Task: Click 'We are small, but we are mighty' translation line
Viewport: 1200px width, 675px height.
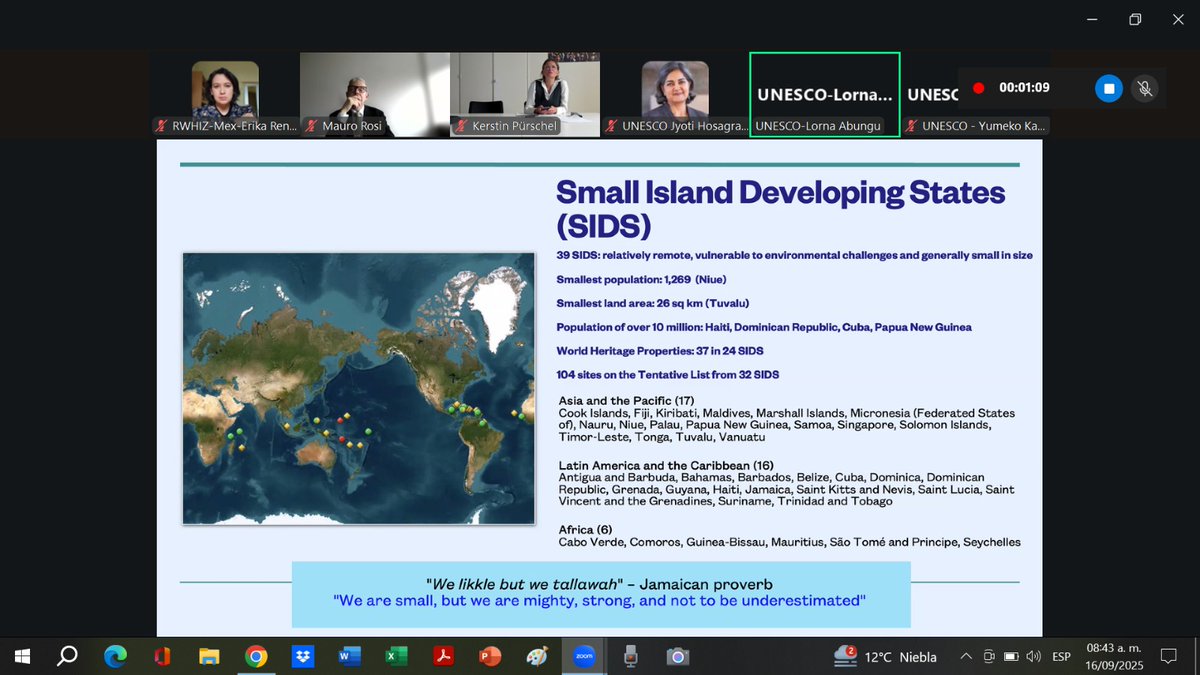Action: point(599,601)
